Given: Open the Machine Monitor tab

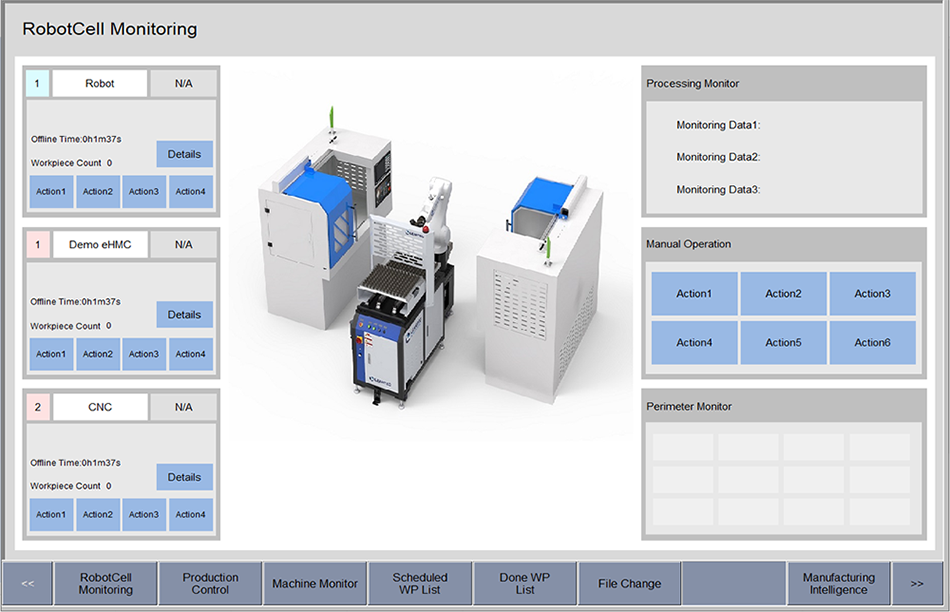Looking at the screenshot, I should 315,583.
